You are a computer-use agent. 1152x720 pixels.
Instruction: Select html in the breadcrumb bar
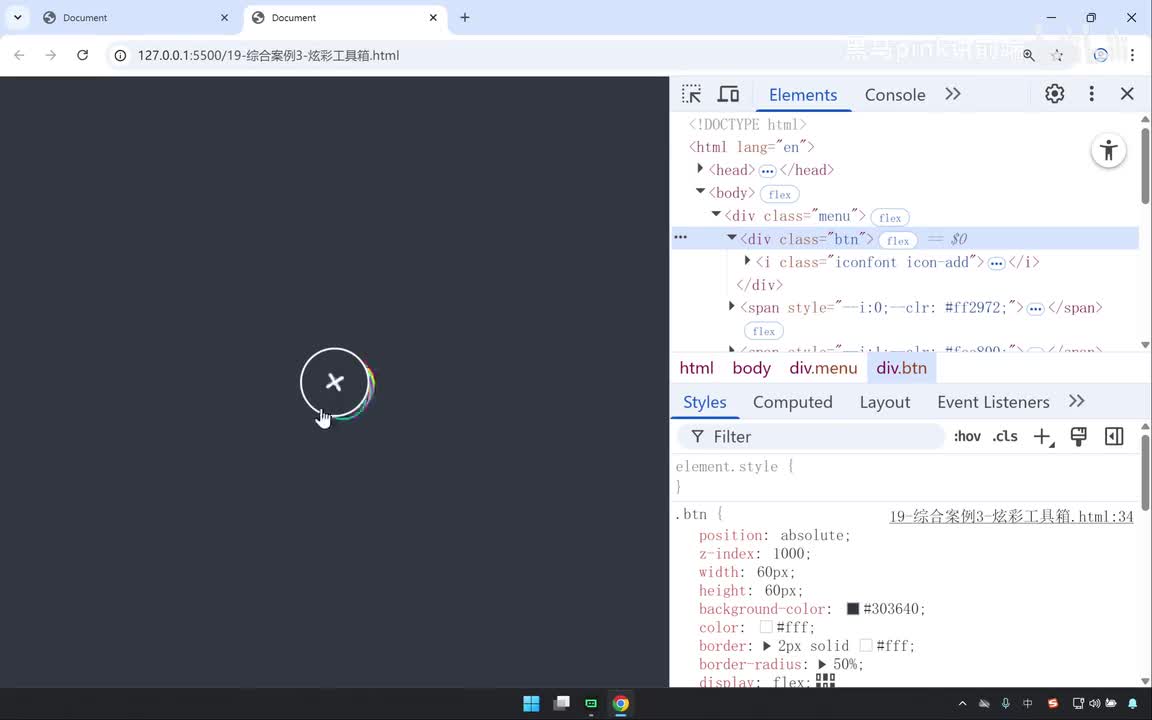pos(696,368)
